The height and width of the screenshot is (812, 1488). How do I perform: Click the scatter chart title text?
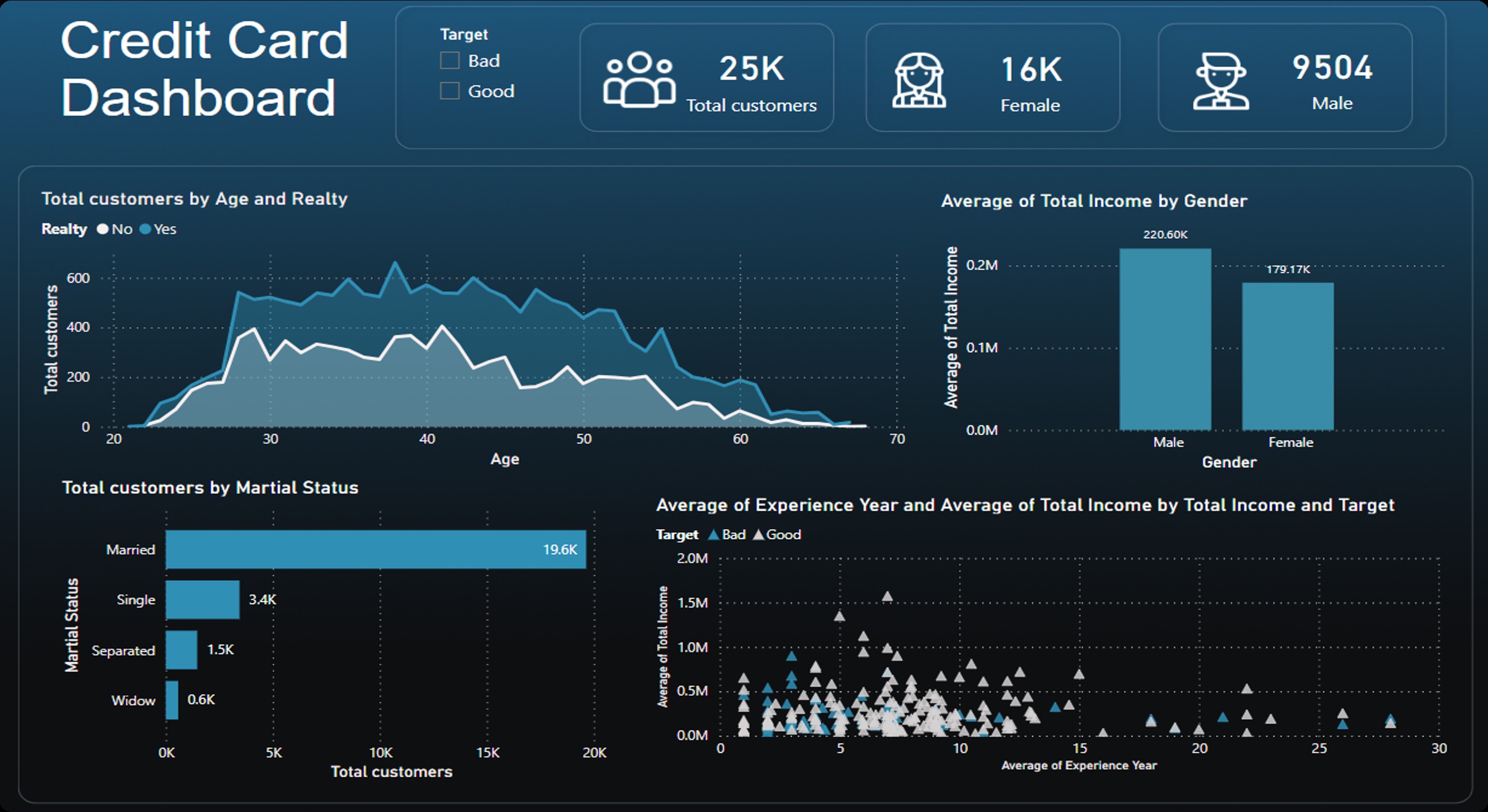click(x=1025, y=505)
